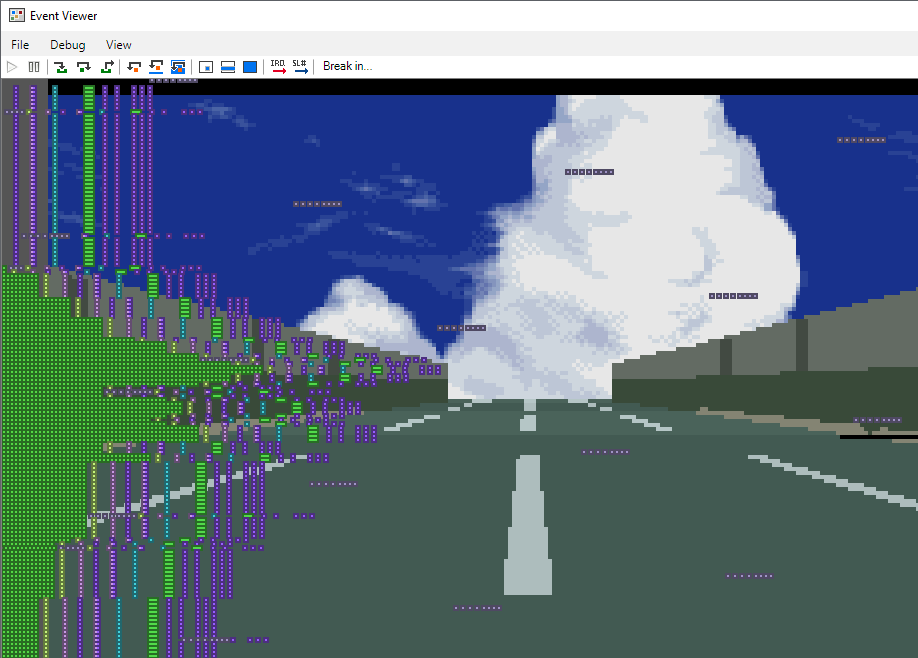Screen dimensions: 918x658
Task: Click the Step Into icon
Action: [60, 67]
